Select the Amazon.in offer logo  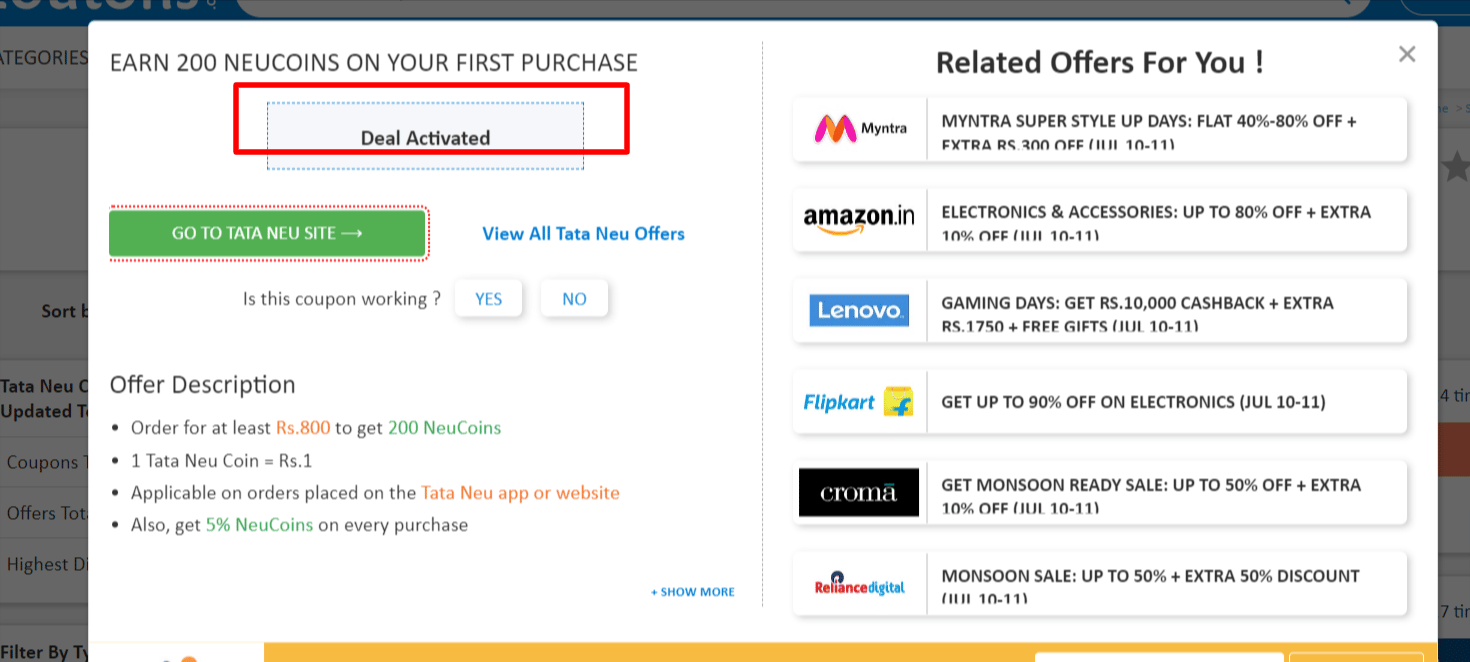point(859,219)
